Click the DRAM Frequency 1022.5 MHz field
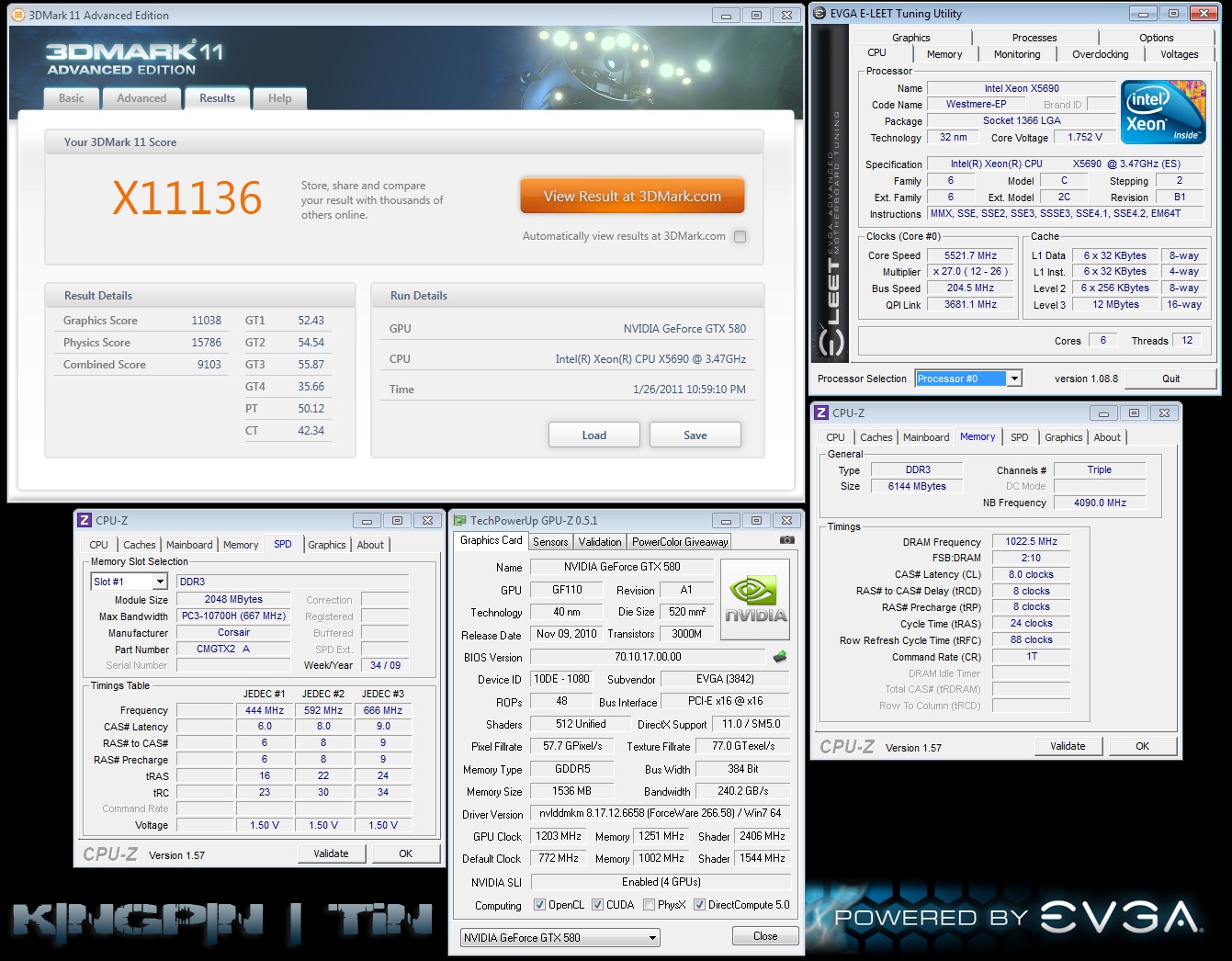 tap(1031, 541)
